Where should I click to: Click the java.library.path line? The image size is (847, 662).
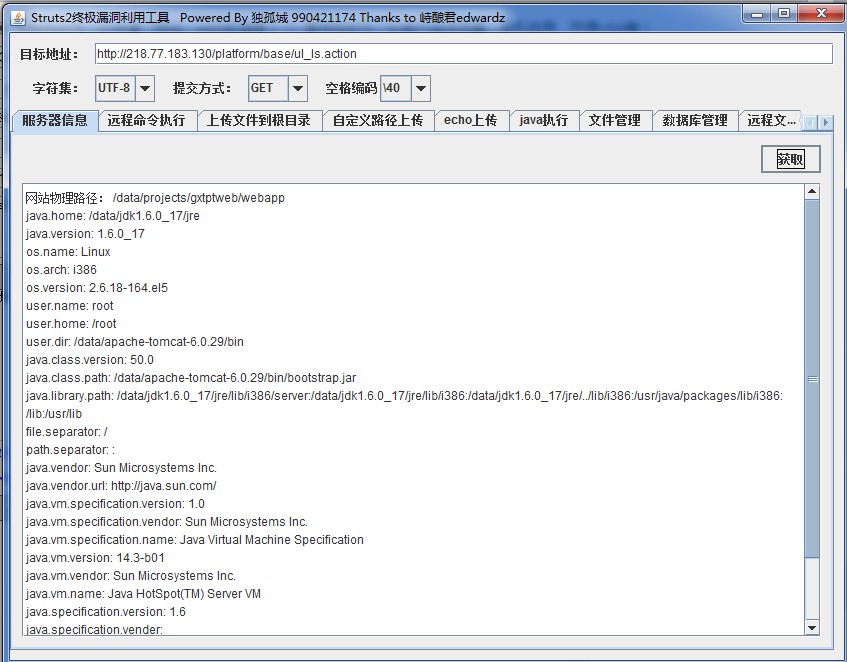click(404, 404)
